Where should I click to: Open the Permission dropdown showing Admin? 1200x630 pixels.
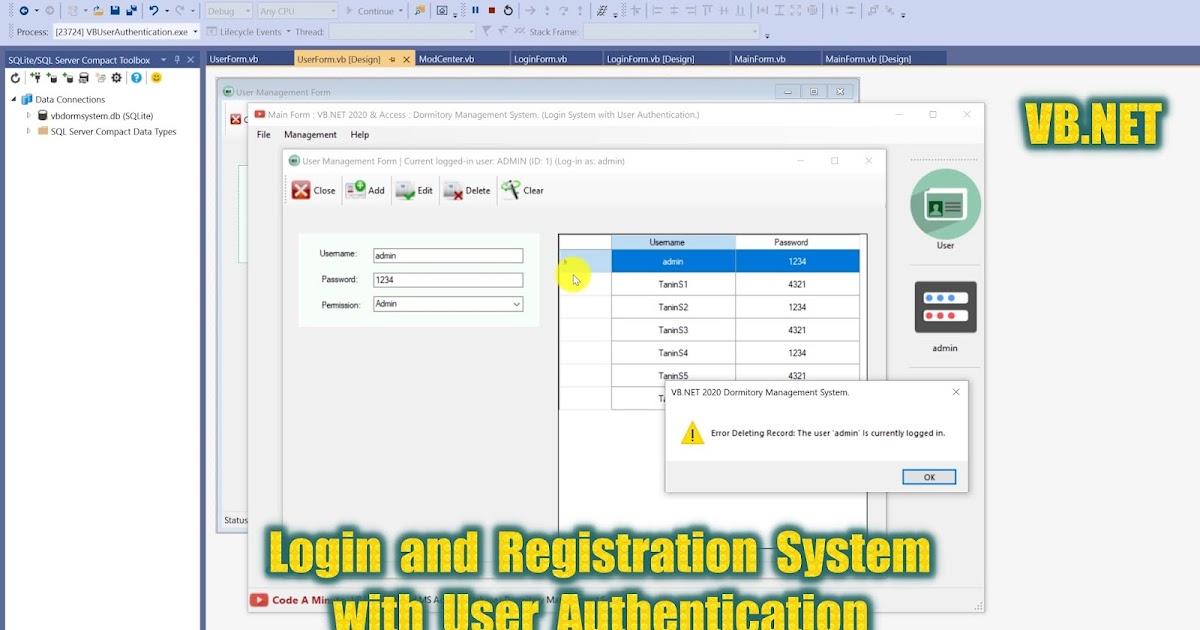click(516, 304)
